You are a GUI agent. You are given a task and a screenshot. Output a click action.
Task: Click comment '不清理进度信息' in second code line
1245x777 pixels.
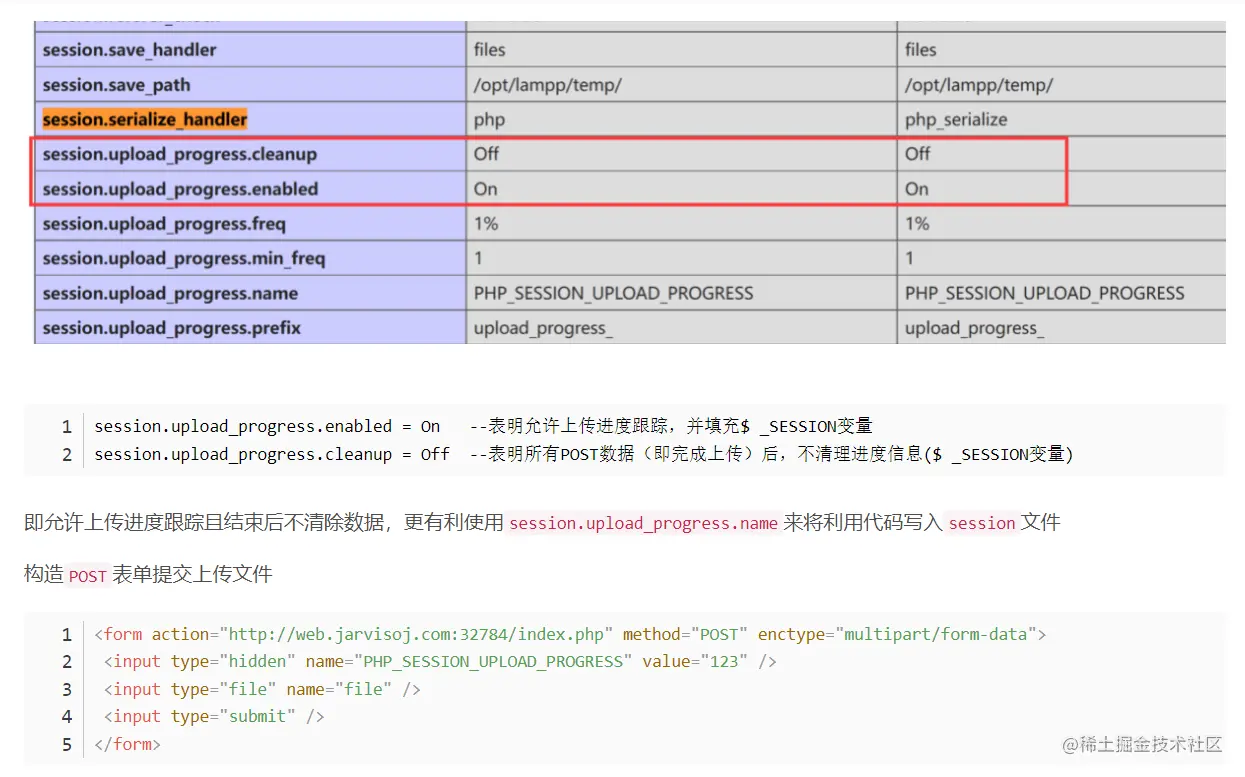click(861, 455)
